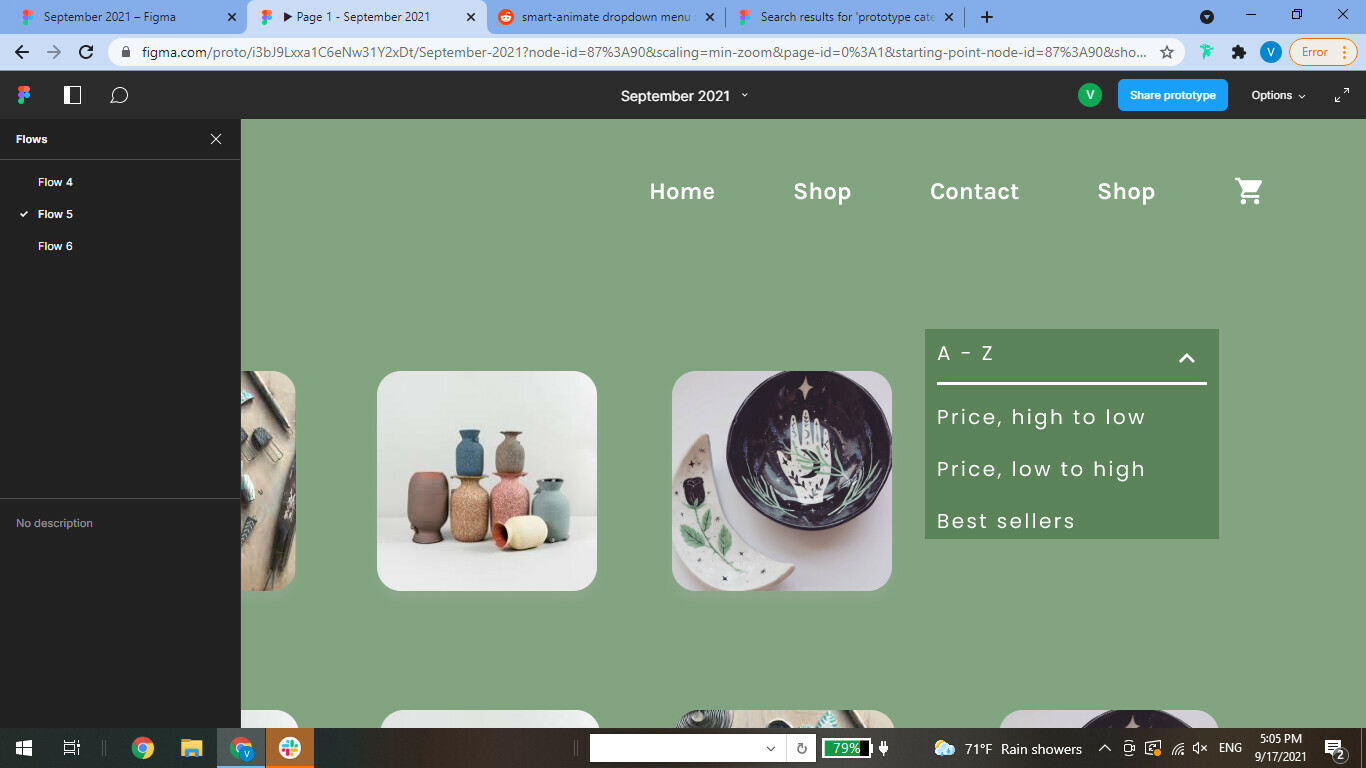The height and width of the screenshot is (768, 1366).
Task: Bookmark this page with the star icon
Action: (x=1166, y=52)
